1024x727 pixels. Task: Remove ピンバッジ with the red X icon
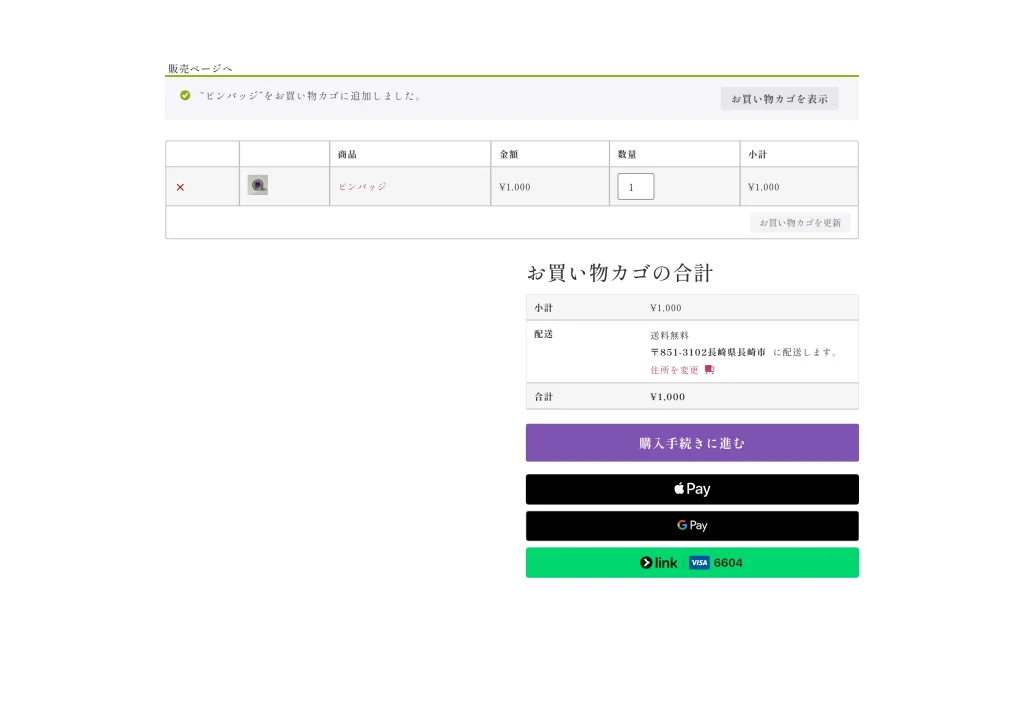(180, 187)
